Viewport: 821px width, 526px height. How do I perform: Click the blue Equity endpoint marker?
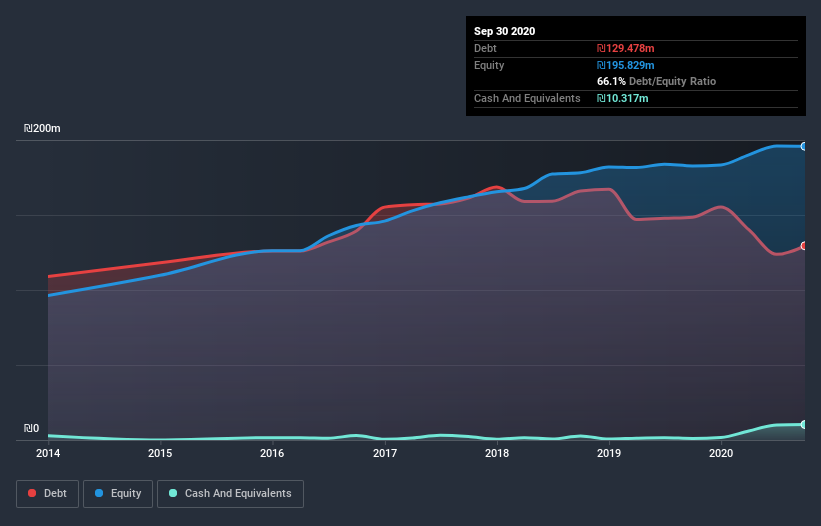tap(804, 147)
